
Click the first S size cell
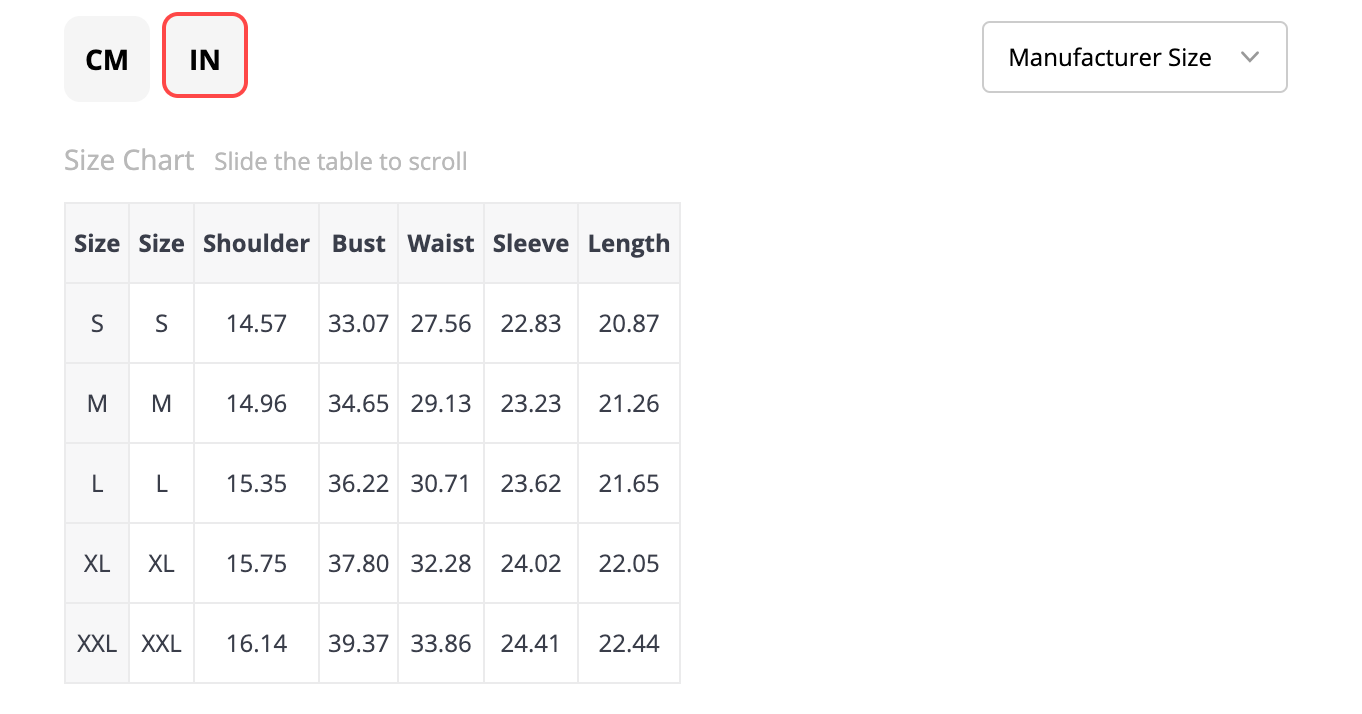point(97,323)
